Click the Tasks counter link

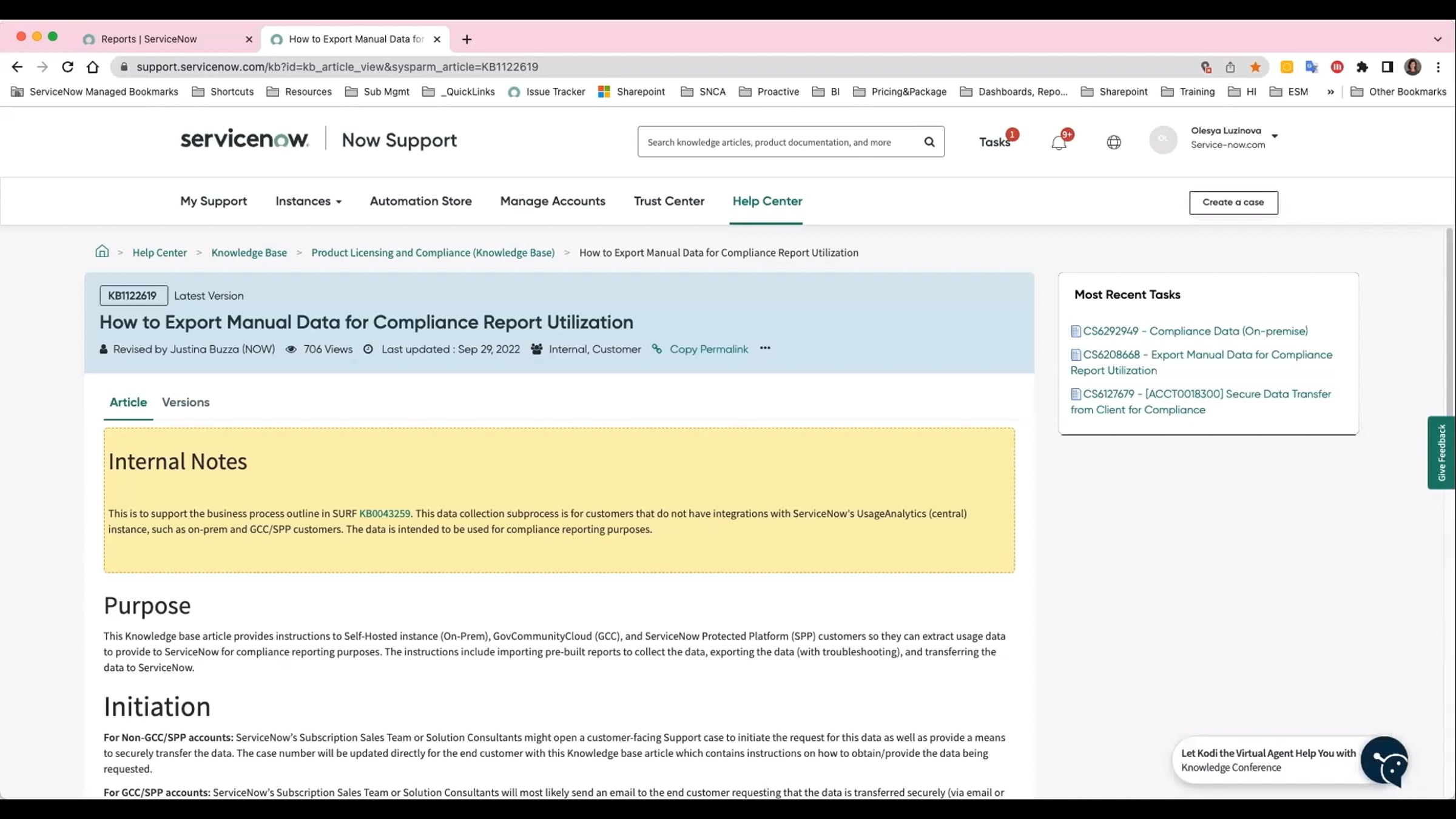point(995,142)
